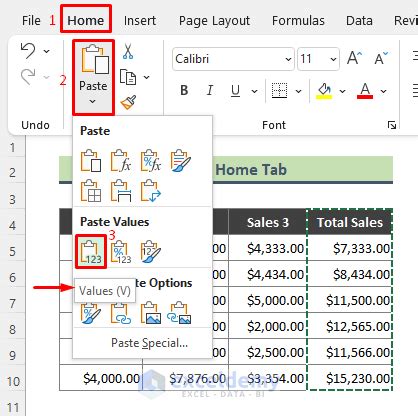Viewport: 418px width, 416px height.
Task: Select cell with $8,434.00
Action: pyautogui.click(x=350, y=274)
